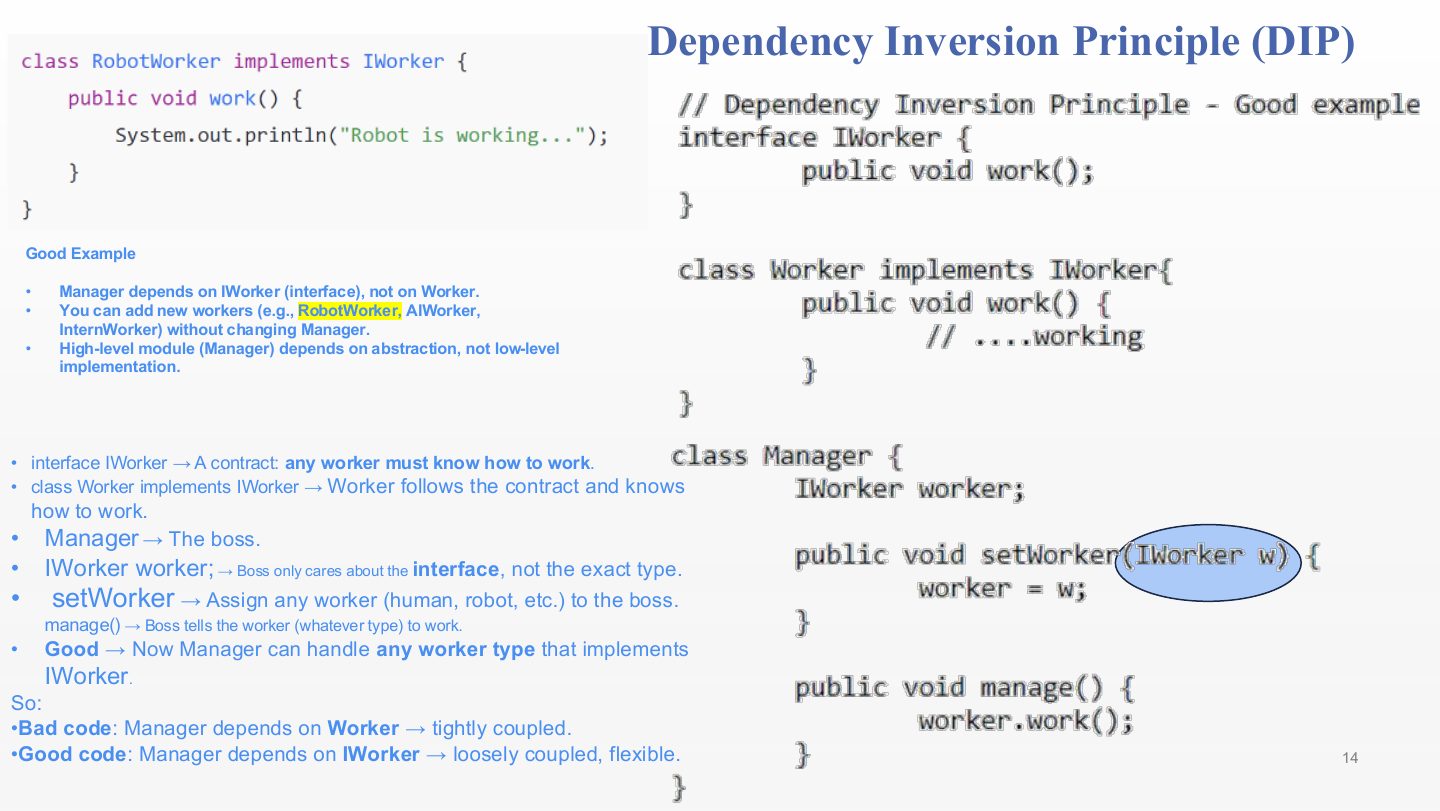This screenshot has width=1440, height=811.
Task: Click the "Bad code: Manager depends on Worker" line
Action: [290, 729]
